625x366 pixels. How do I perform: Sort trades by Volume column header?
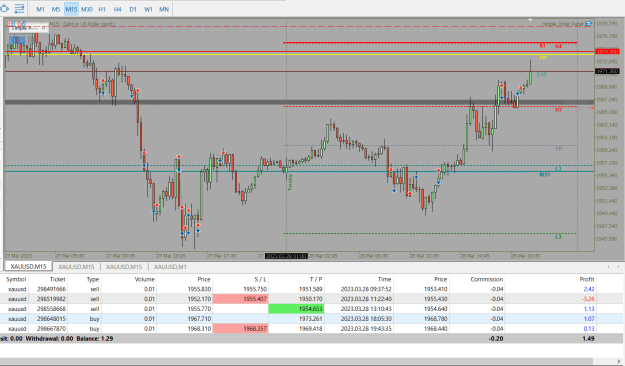(x=144, y=279)
